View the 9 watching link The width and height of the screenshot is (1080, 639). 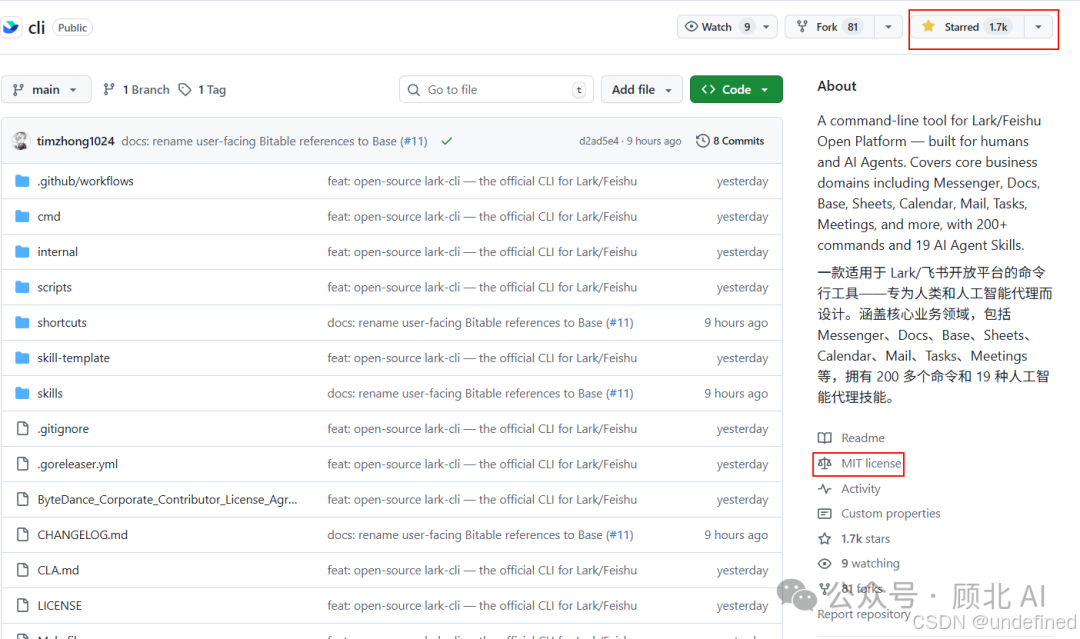[870, 563]
